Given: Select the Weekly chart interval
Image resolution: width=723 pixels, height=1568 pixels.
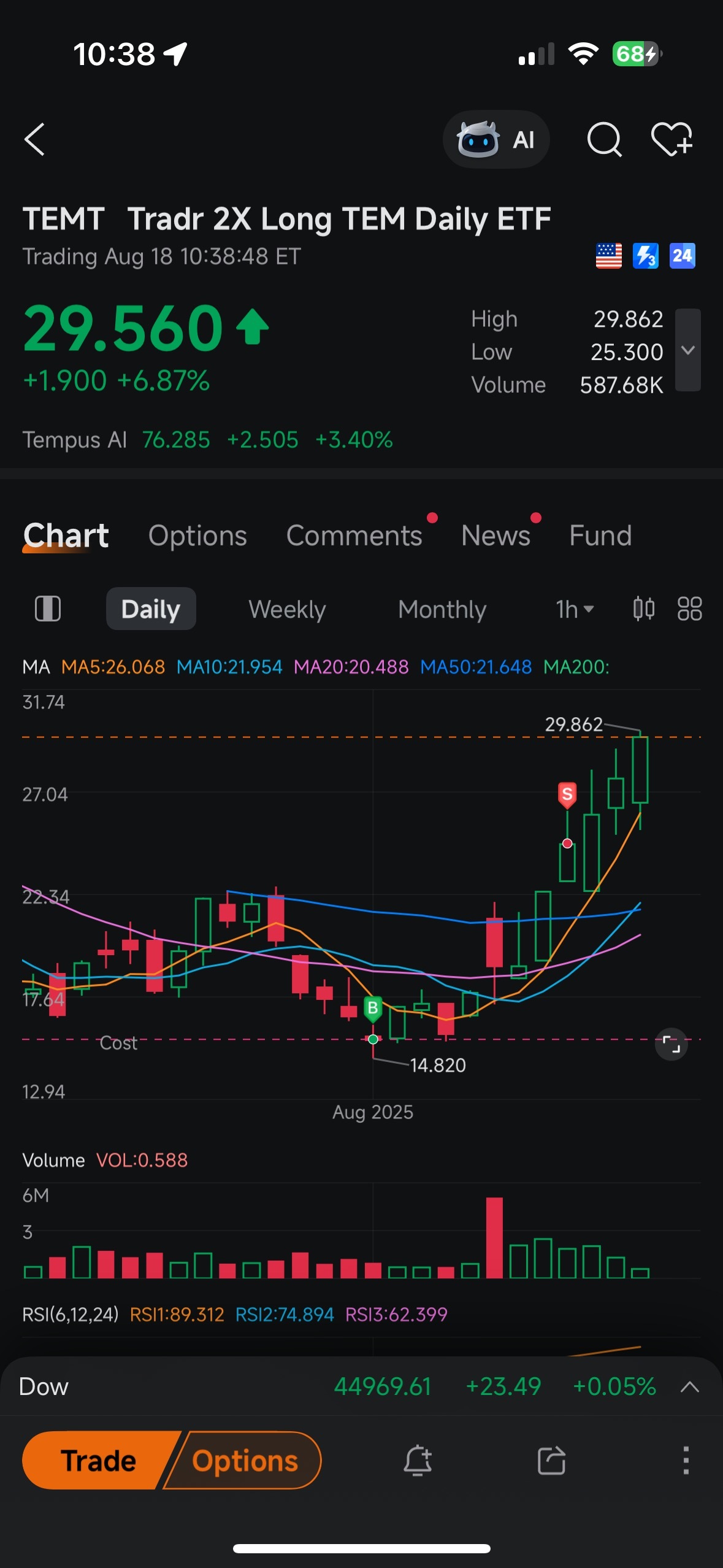Looking at the screenshot, I should pyautogui.click(x=287, y=609).
